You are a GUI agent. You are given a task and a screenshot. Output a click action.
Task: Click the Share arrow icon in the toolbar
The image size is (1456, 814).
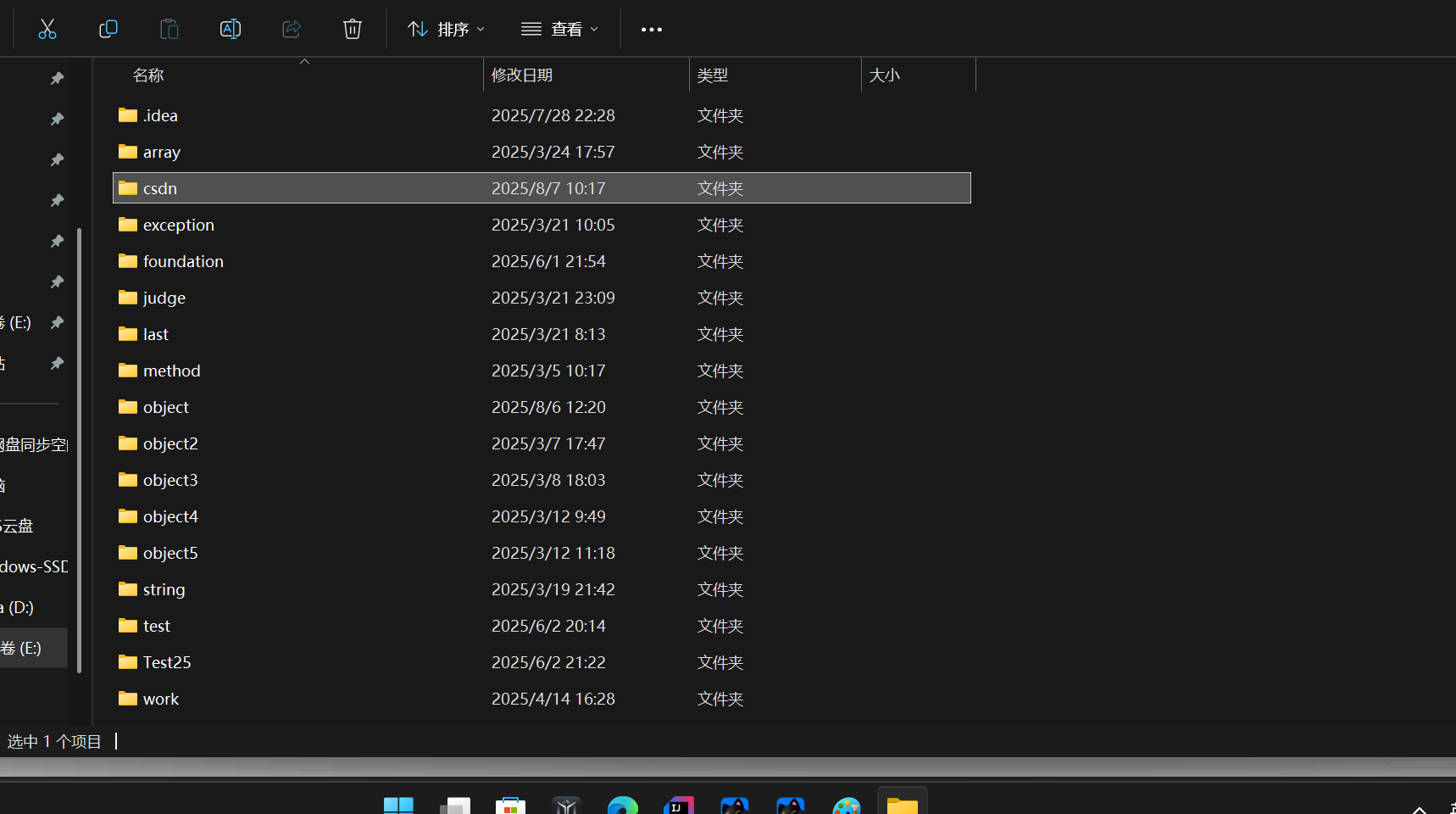click(292, 29)
